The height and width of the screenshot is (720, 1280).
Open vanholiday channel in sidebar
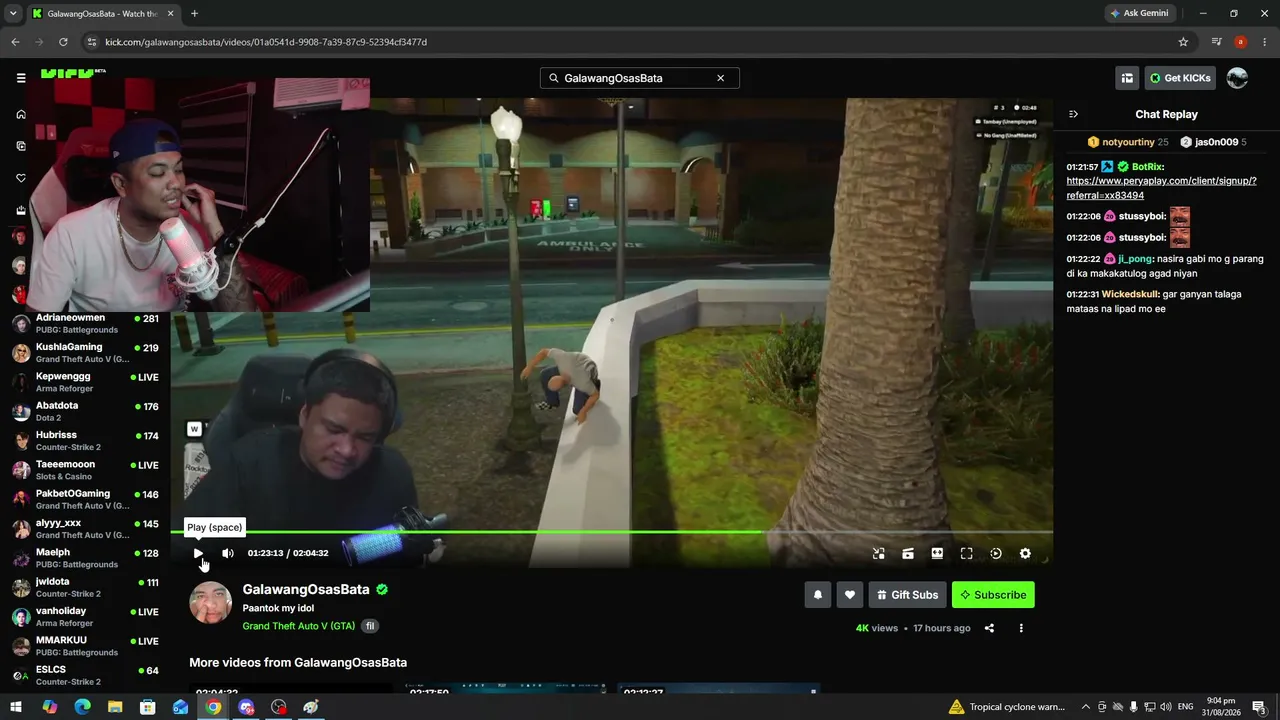click(x=85, y=616)
